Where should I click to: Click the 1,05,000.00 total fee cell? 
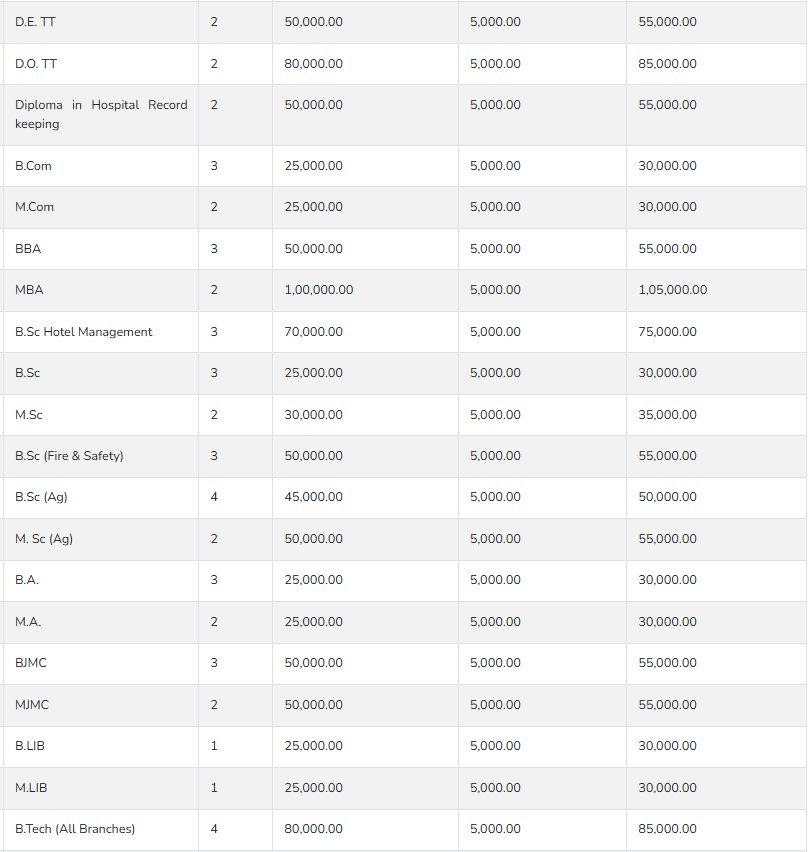pos(672,290)
